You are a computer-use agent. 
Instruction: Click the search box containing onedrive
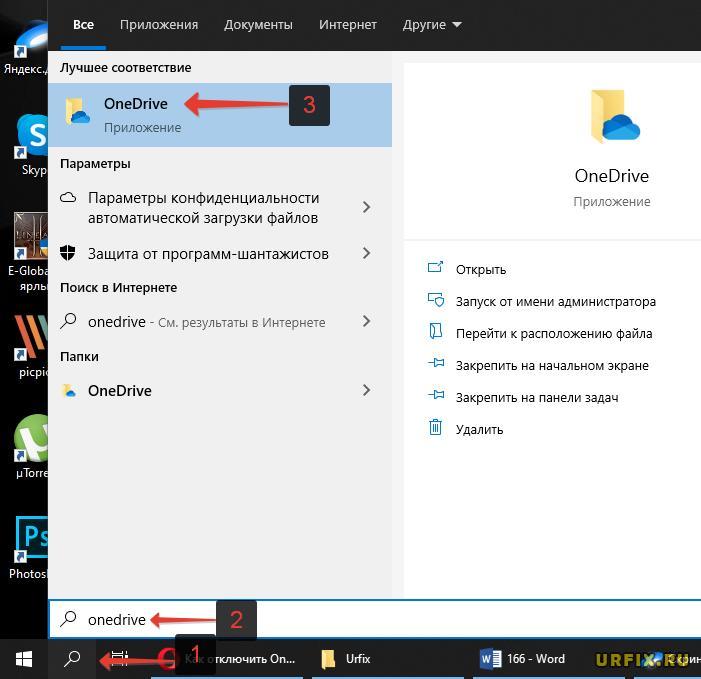point(375,619)
